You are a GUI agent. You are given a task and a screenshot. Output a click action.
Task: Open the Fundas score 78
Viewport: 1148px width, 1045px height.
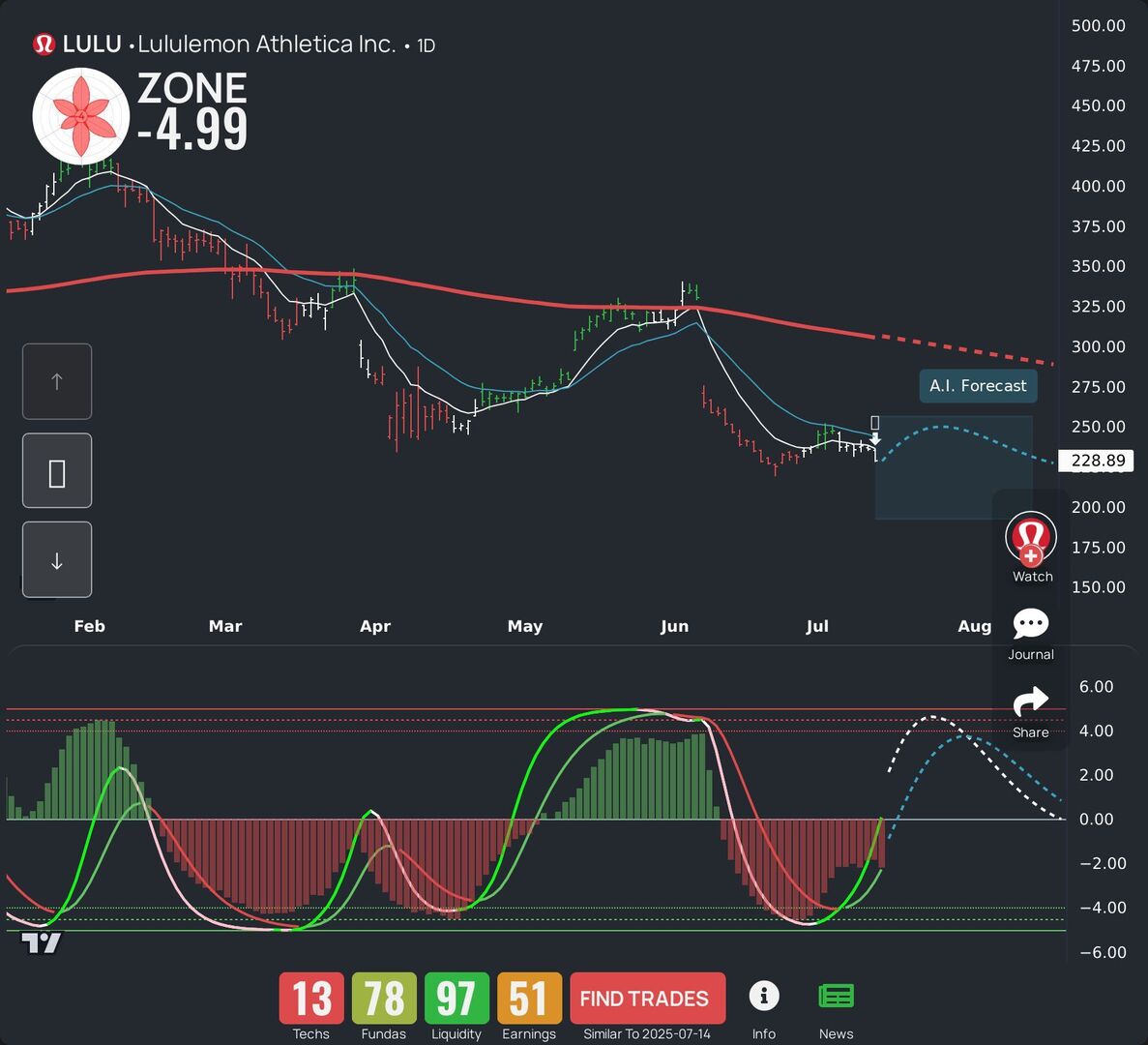[384, 998]
